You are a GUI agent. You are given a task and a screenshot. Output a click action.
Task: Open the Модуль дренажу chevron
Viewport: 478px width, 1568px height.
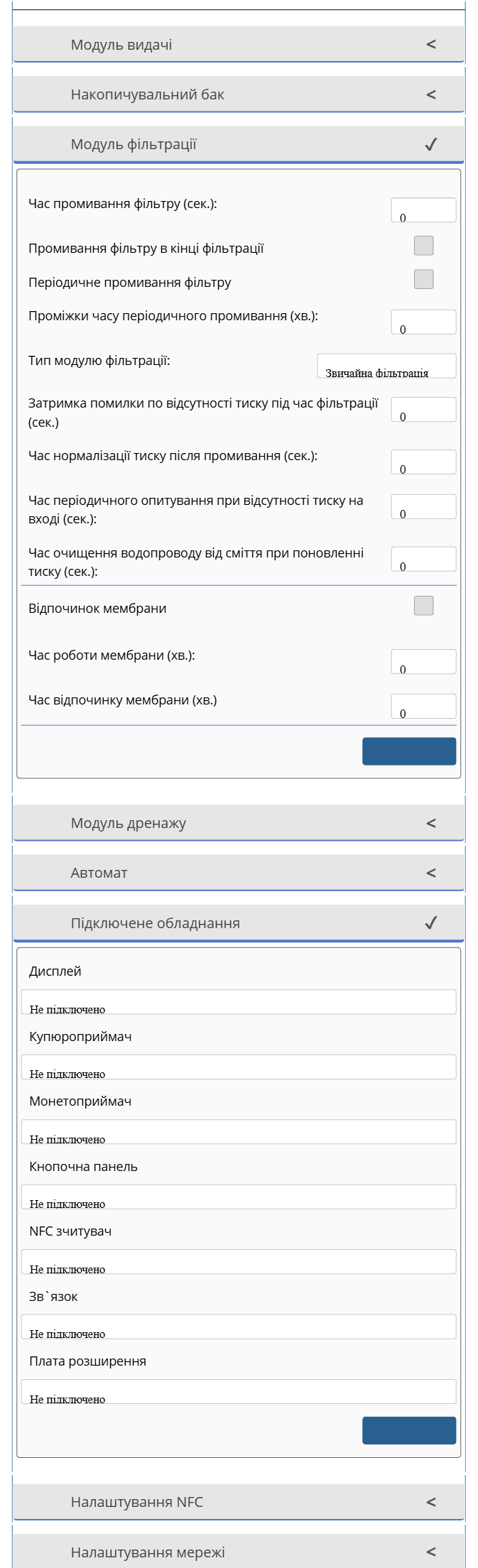[x=430, y=823]
